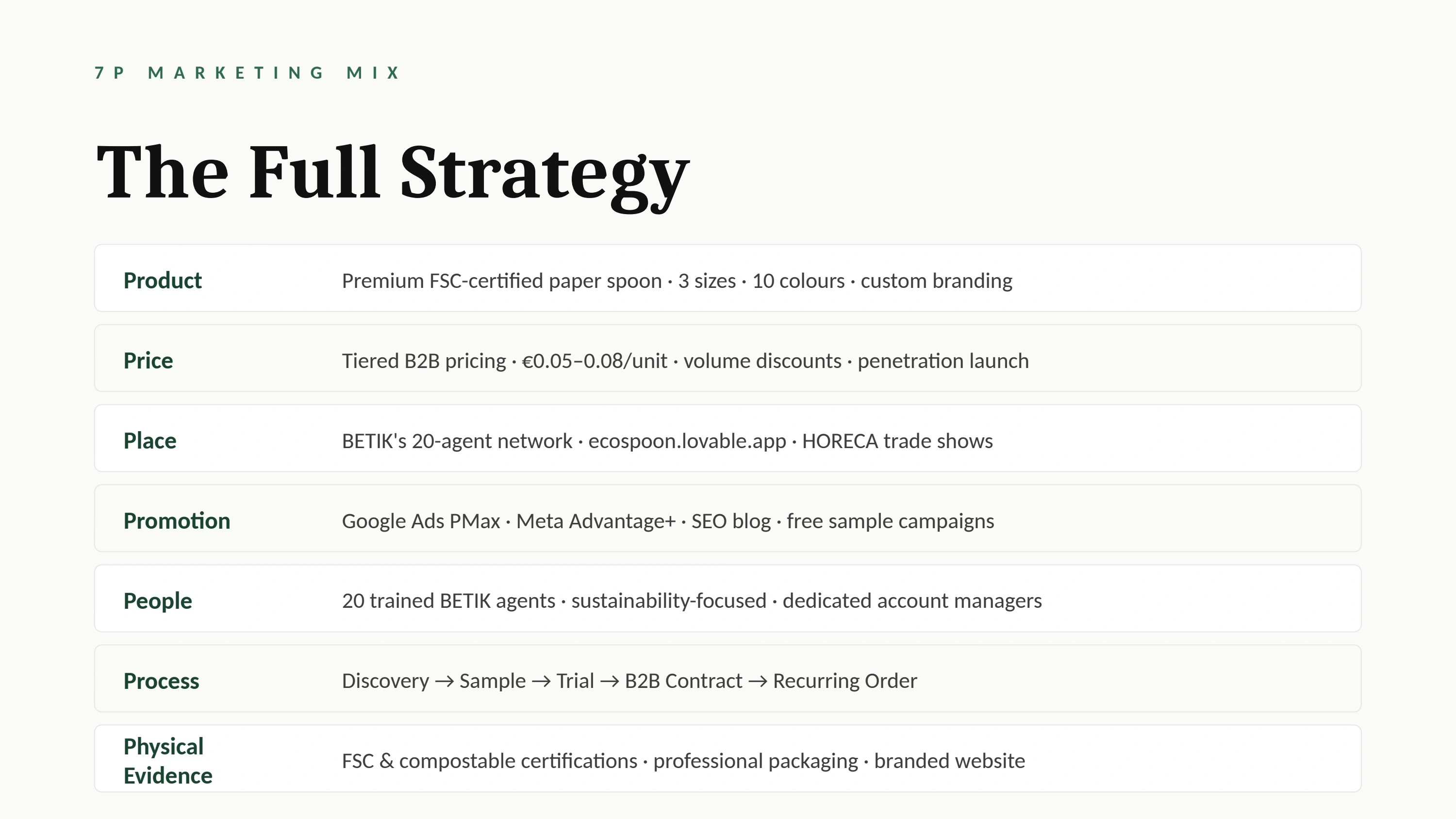Viewport: 1456px width, 819px height.
Task: Click the Physical Evidence label
Action: tap(168, 761)
